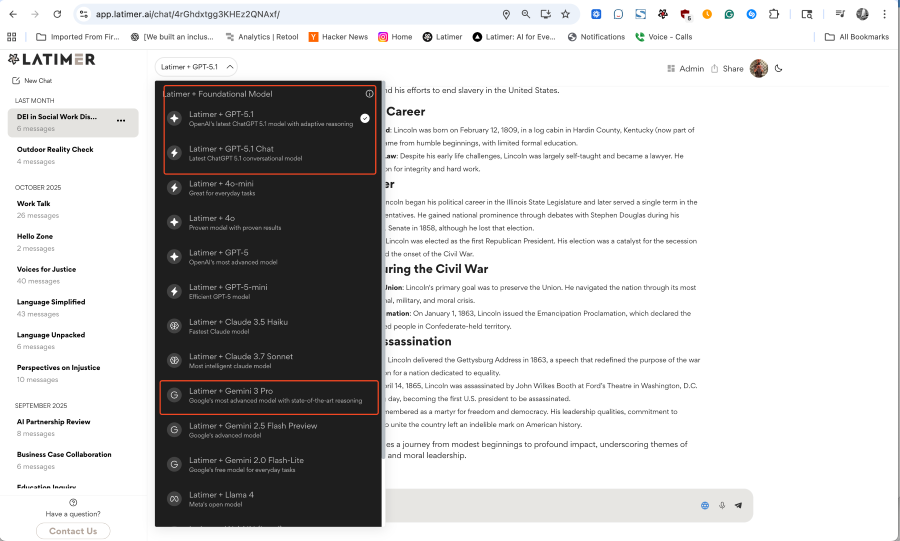This screenshot has width=900, height=541.
Task: Open the Notifications bookmark
Action: pyautogui.click(x=596, y=37)
